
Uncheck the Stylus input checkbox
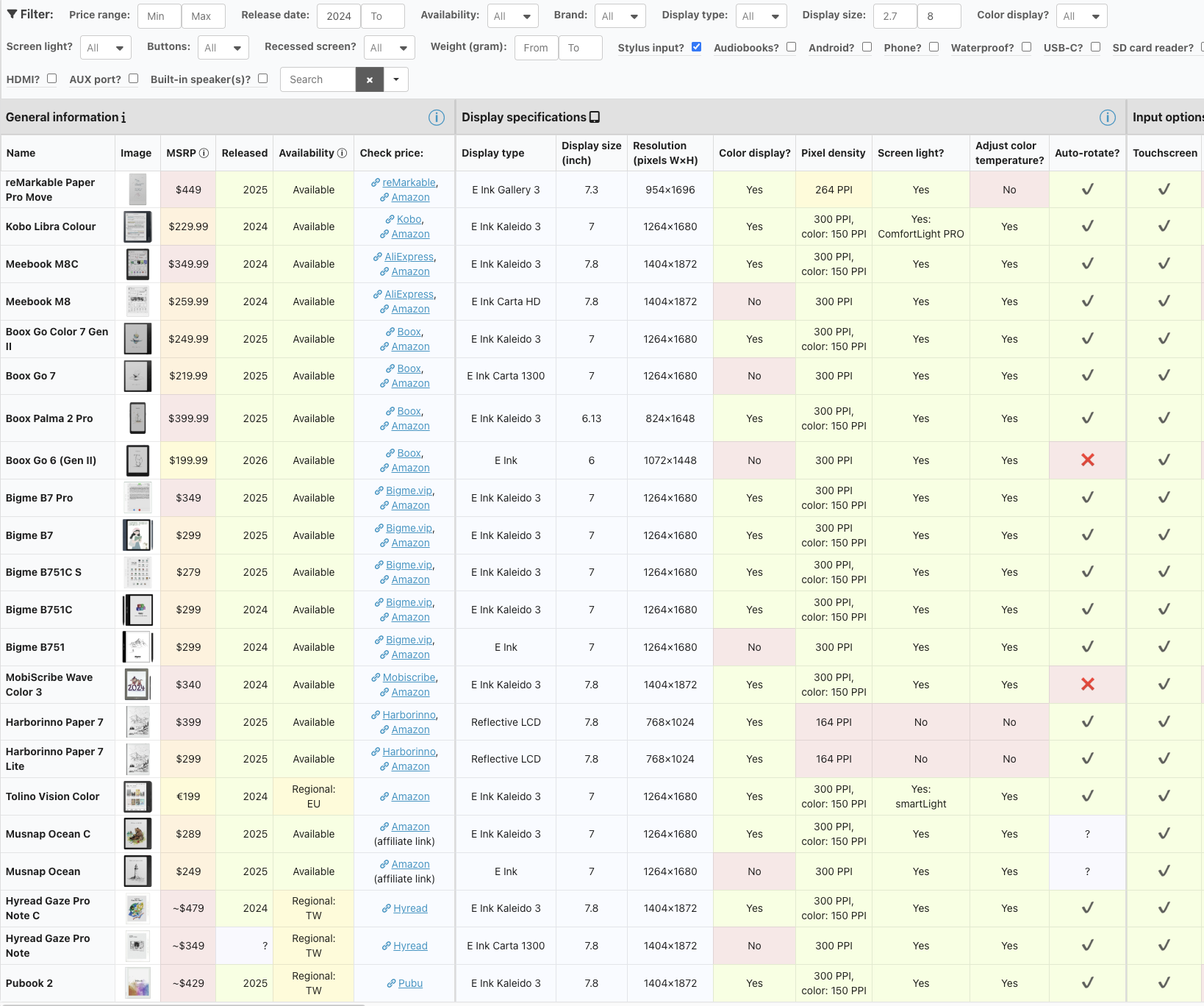click(697, 47)
